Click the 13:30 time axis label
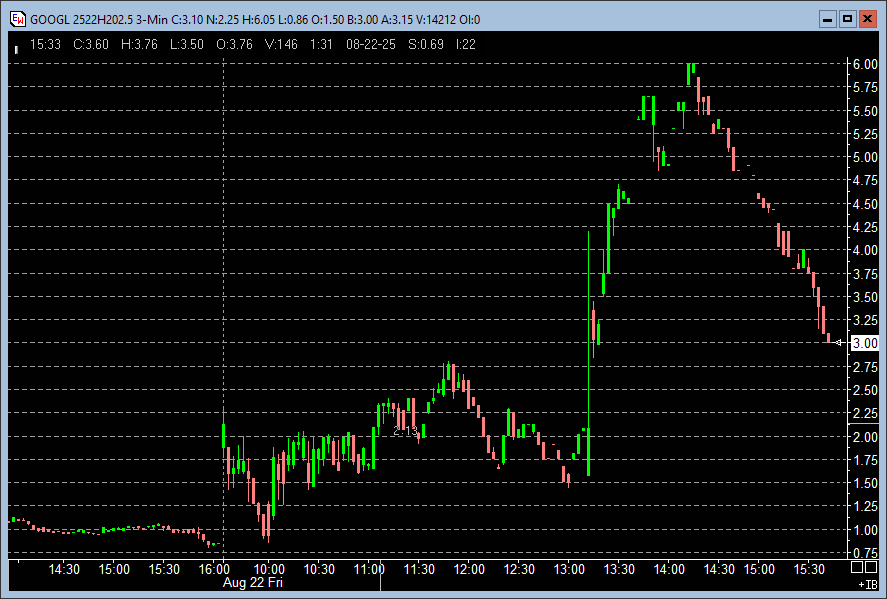The image size is (887, 599). tap(619, 569)
